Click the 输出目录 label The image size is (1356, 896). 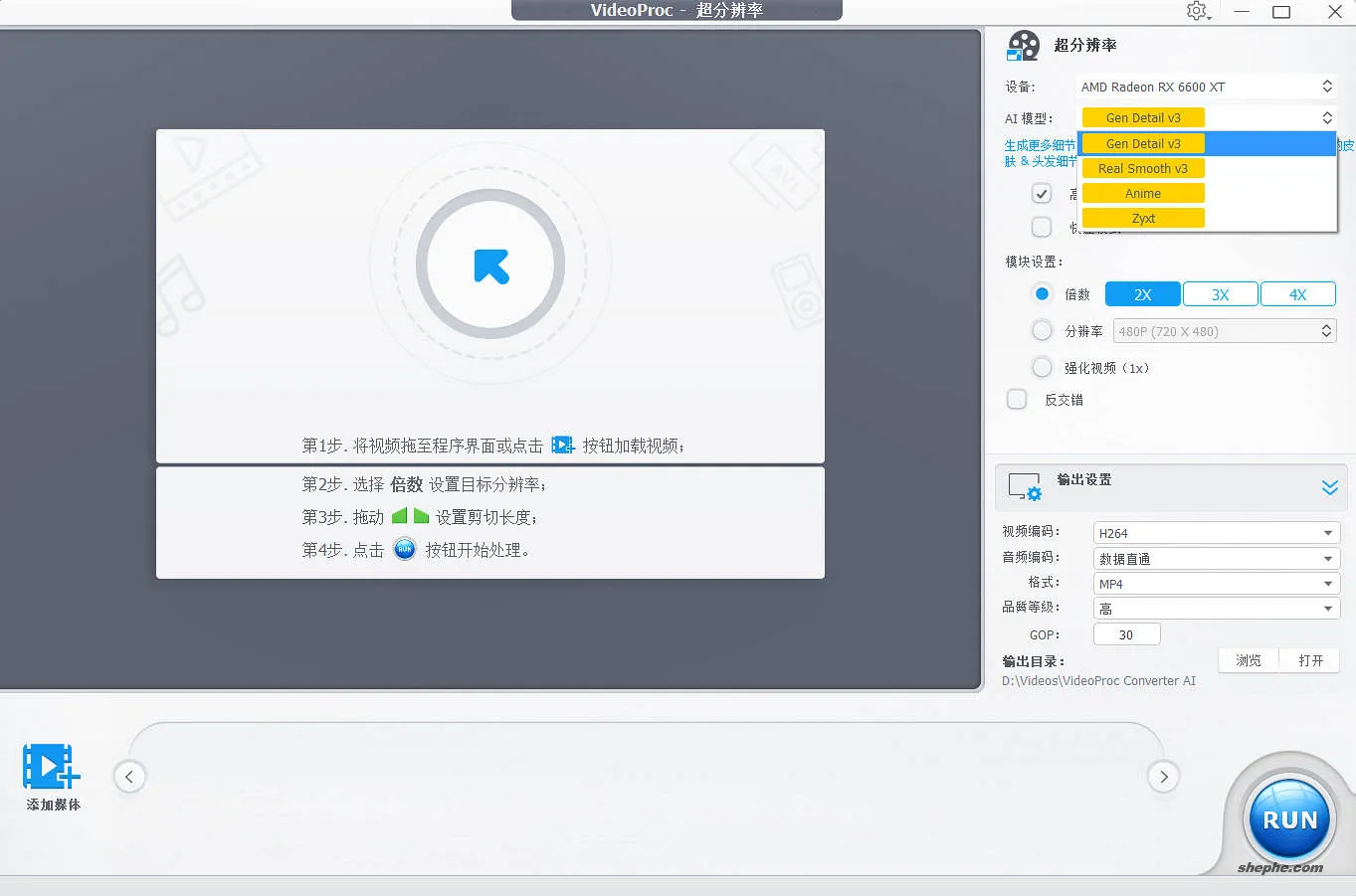coord(1034,661)
